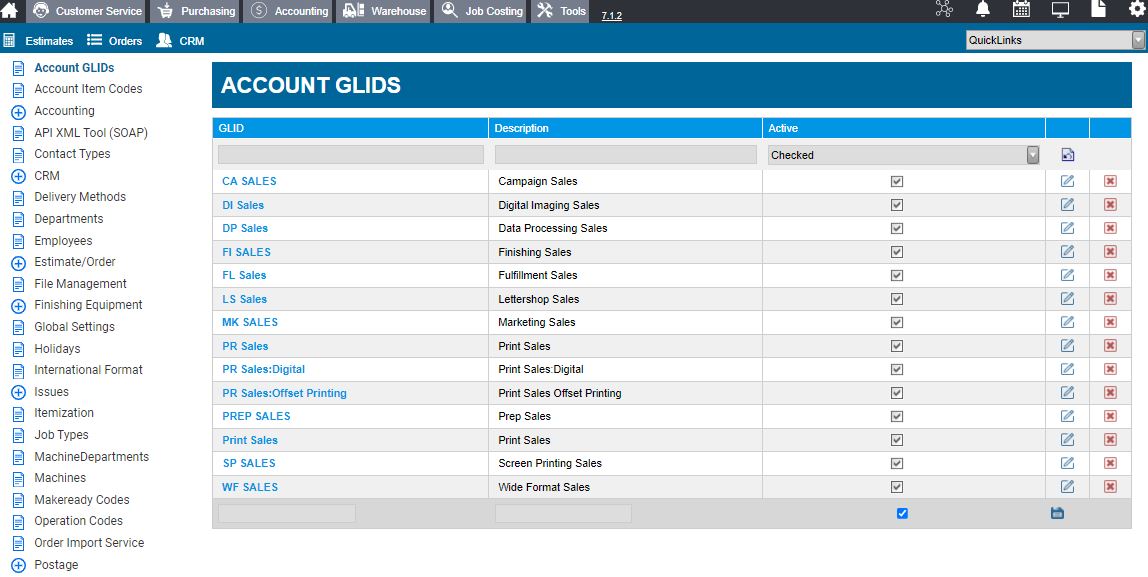Screen dimensions: 1148x577
Task: Edit the DP Sales row
Action: [1067, 228]
